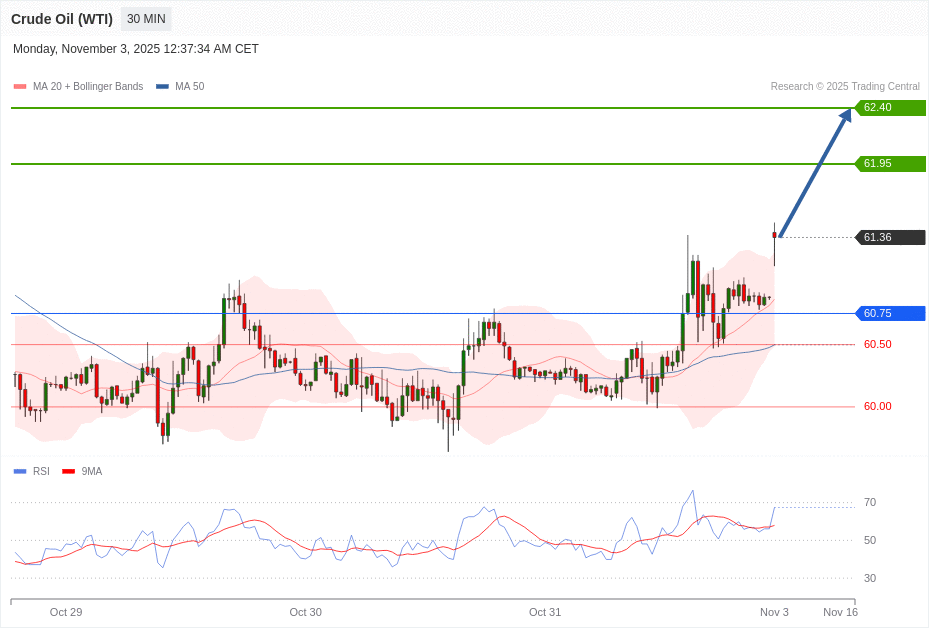This screenshot has height=629, width=929.
Task: Switch to the Nov 3 date tab
Action: [774, 612]
